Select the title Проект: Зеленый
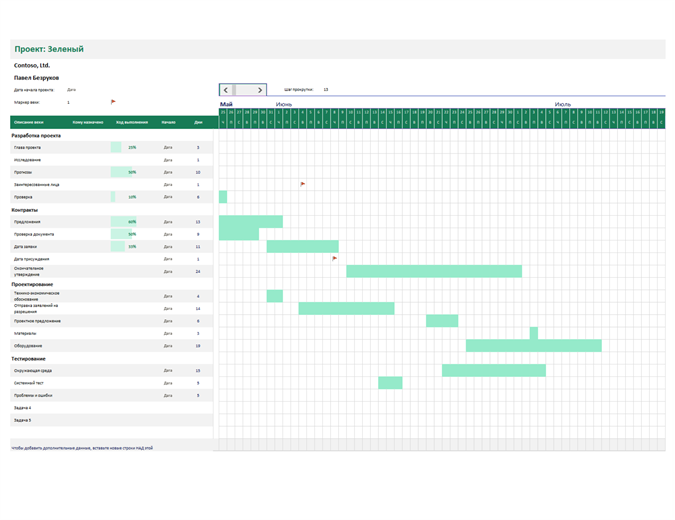 click(49, 49)
